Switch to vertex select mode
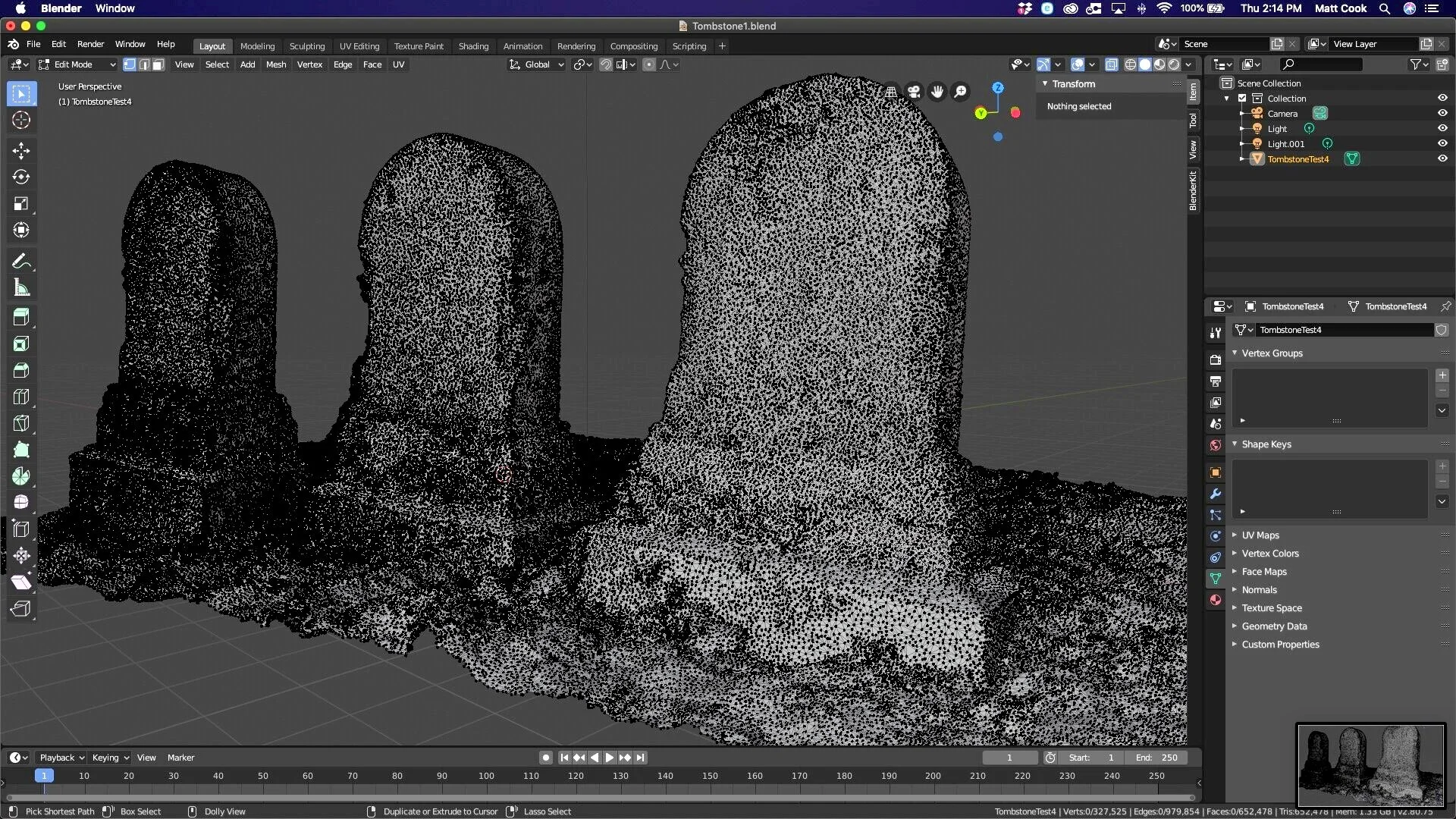This screenshot has width=1456, height=819. coord(130,64)
